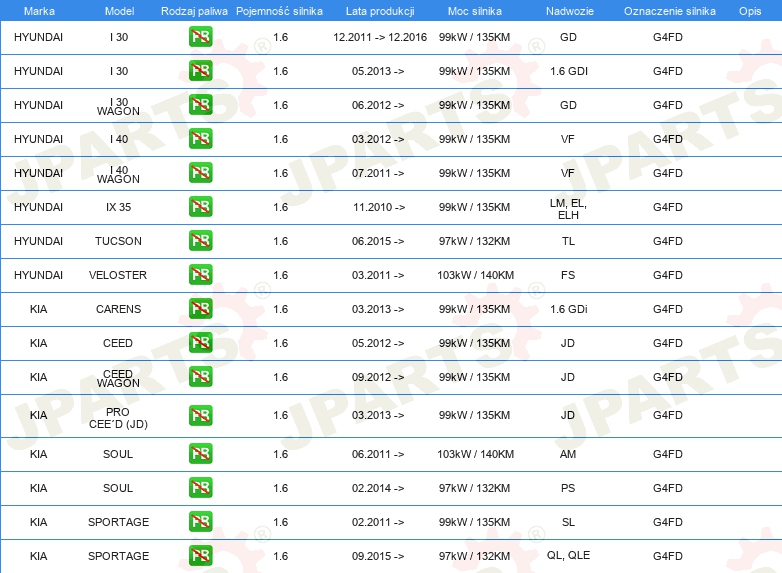This screenshot has height=573, width=782.
Task: Click fuel icon in Hyundai I 40 Wagon row
Action: (x=200, y=173)
